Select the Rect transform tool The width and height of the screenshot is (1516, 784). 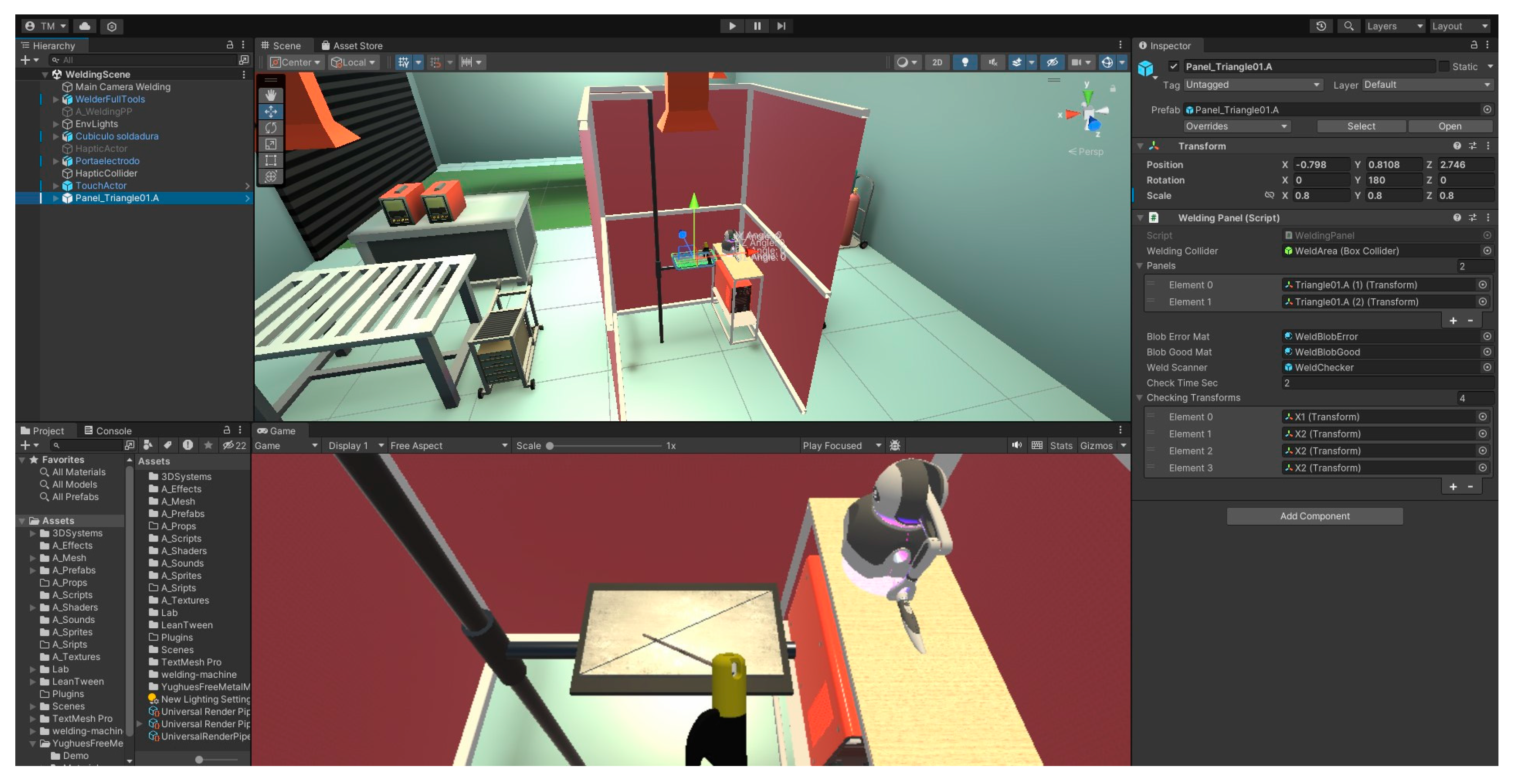click(x=271, y=160)
